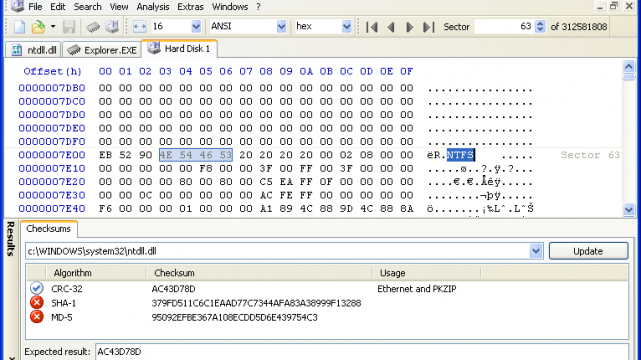Click the Open disk icon in toolbar

[x=112, y=27]
